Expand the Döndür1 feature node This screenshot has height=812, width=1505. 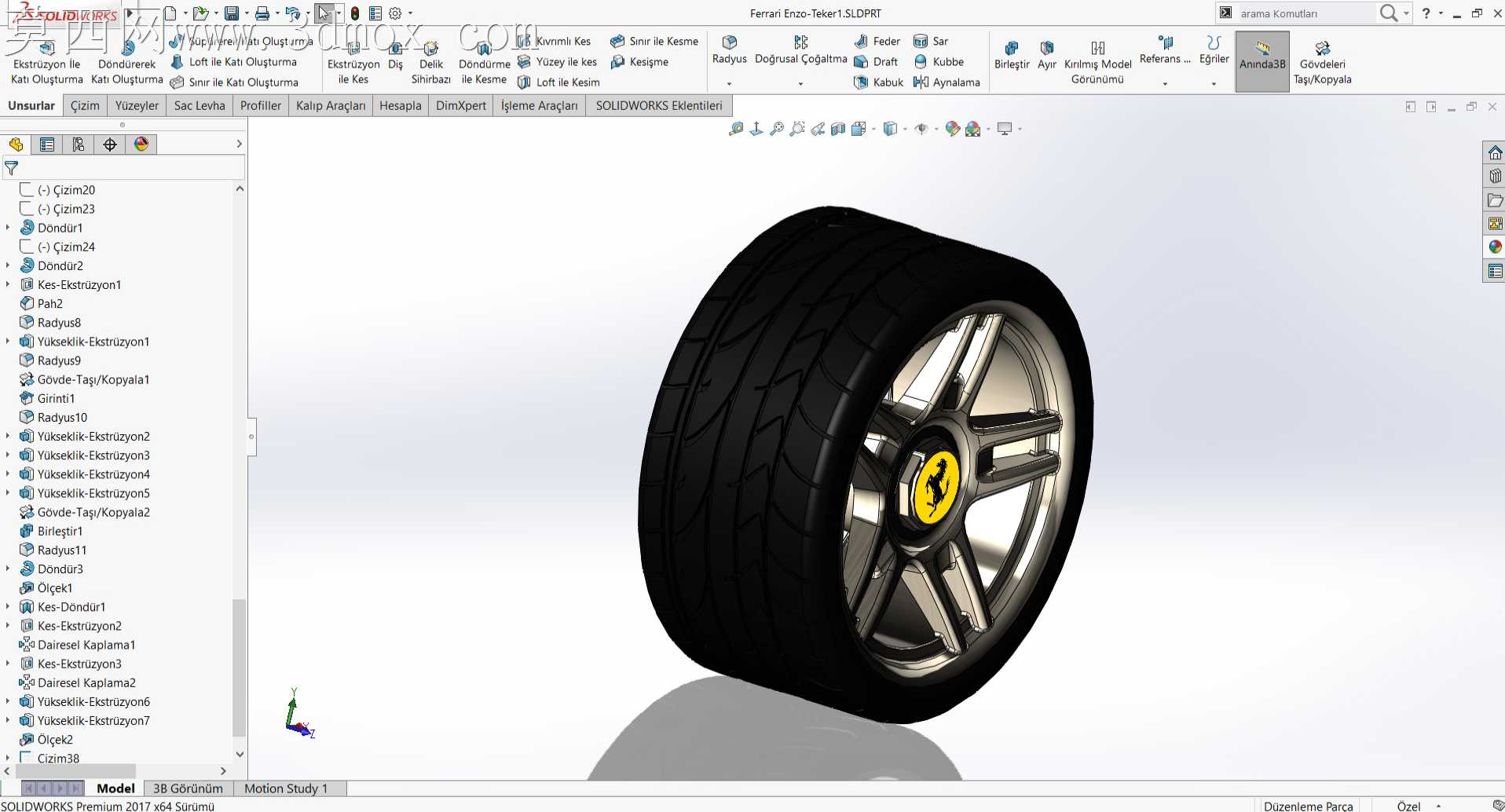coord(8,228)
